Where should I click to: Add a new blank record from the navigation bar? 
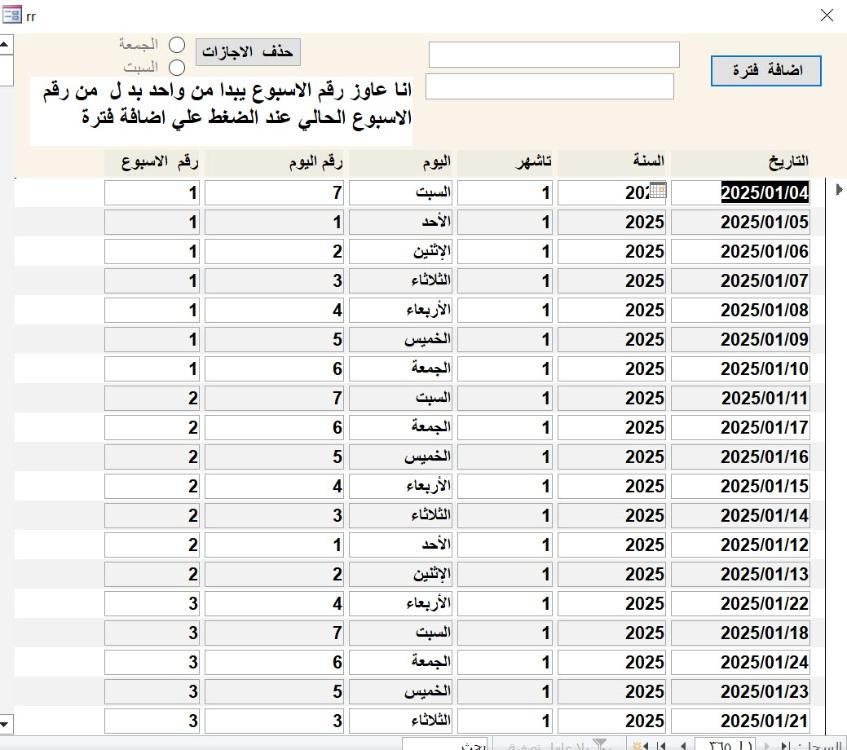[x=641, y=746]
